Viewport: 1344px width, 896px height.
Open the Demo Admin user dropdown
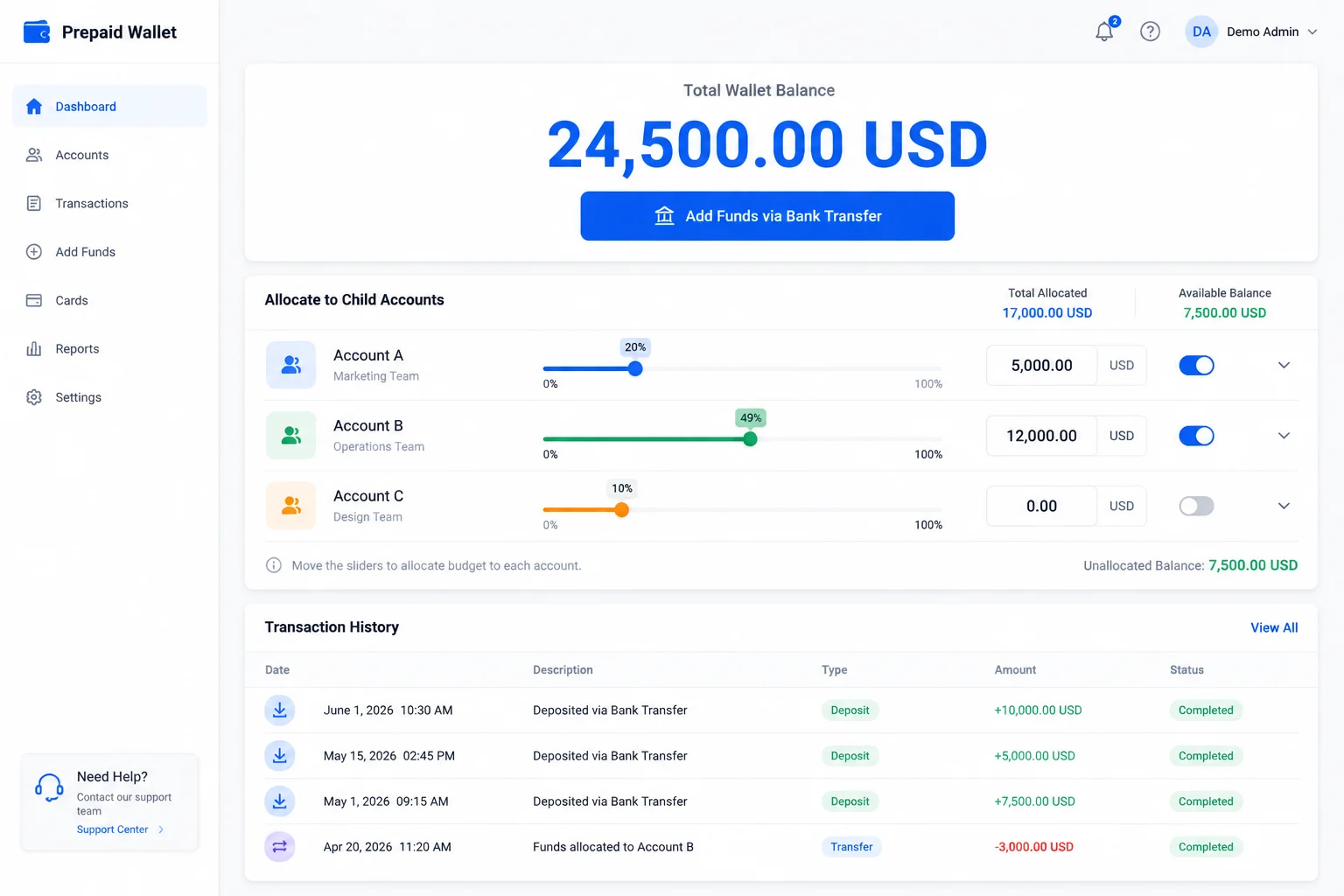coord(1252,31)
